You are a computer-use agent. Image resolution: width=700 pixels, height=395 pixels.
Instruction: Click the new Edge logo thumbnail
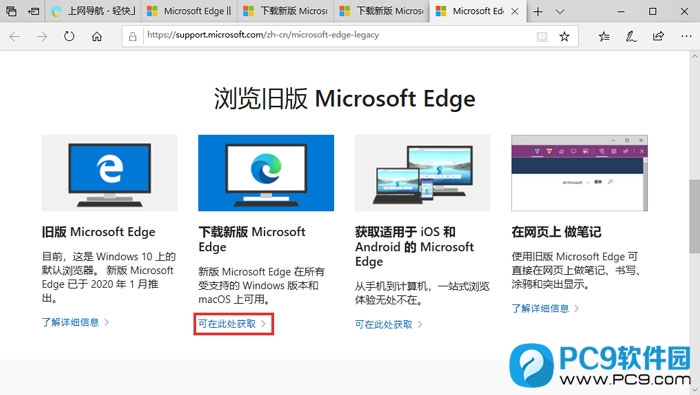[x=266, y=173]
